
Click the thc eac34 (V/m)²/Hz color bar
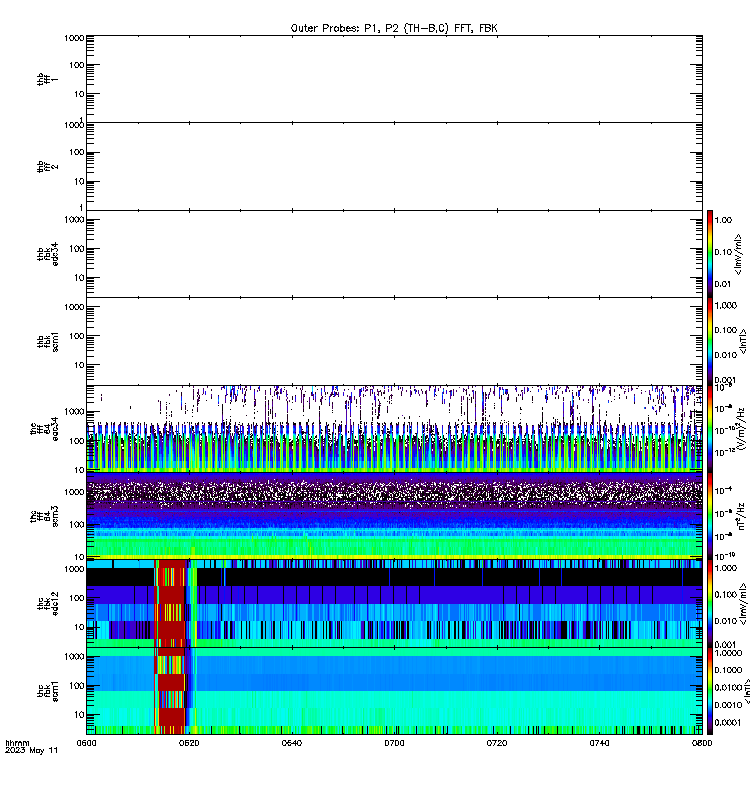tap(710, 429)
